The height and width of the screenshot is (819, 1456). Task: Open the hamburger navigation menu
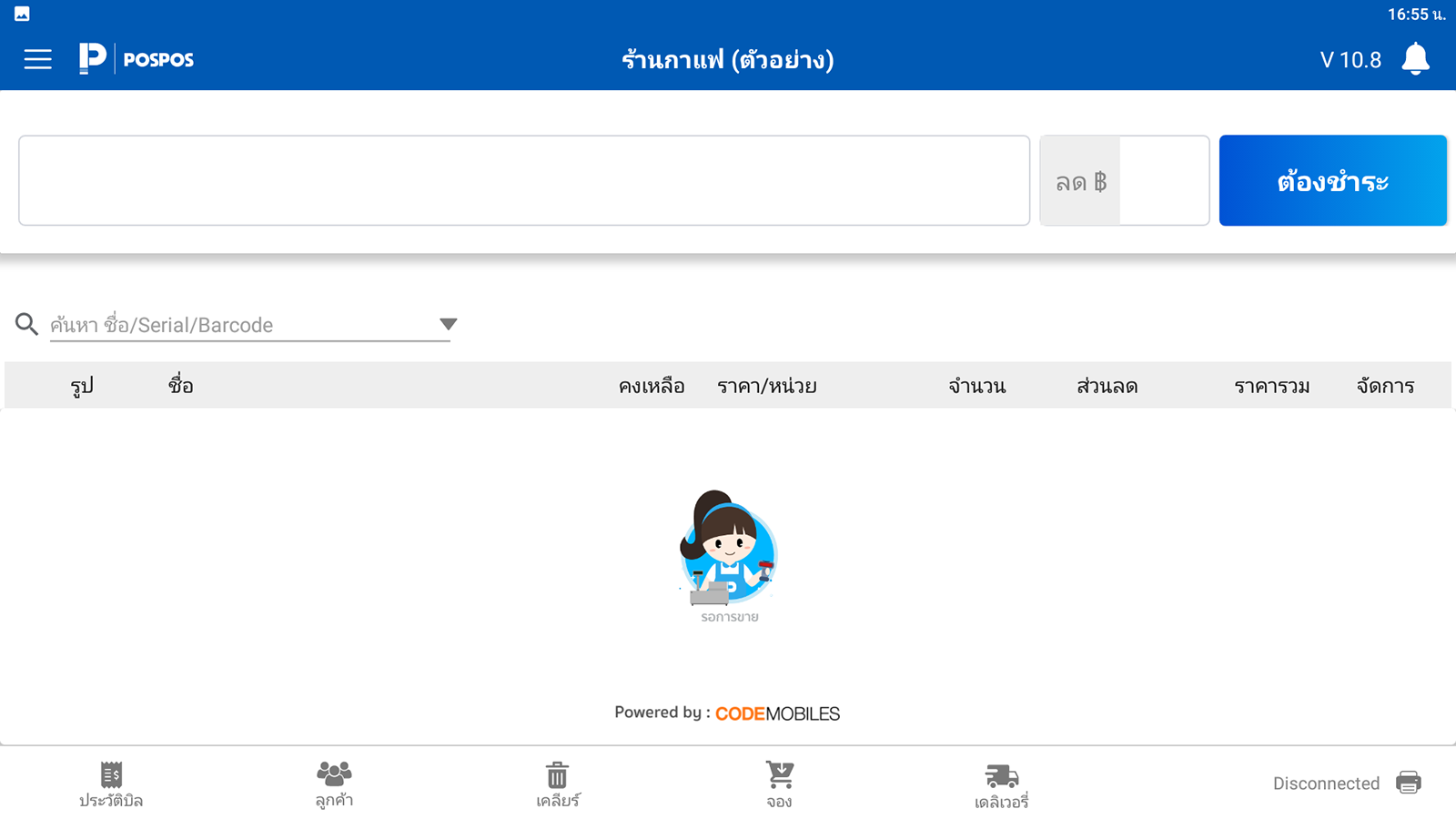click(x=37, y=60)
